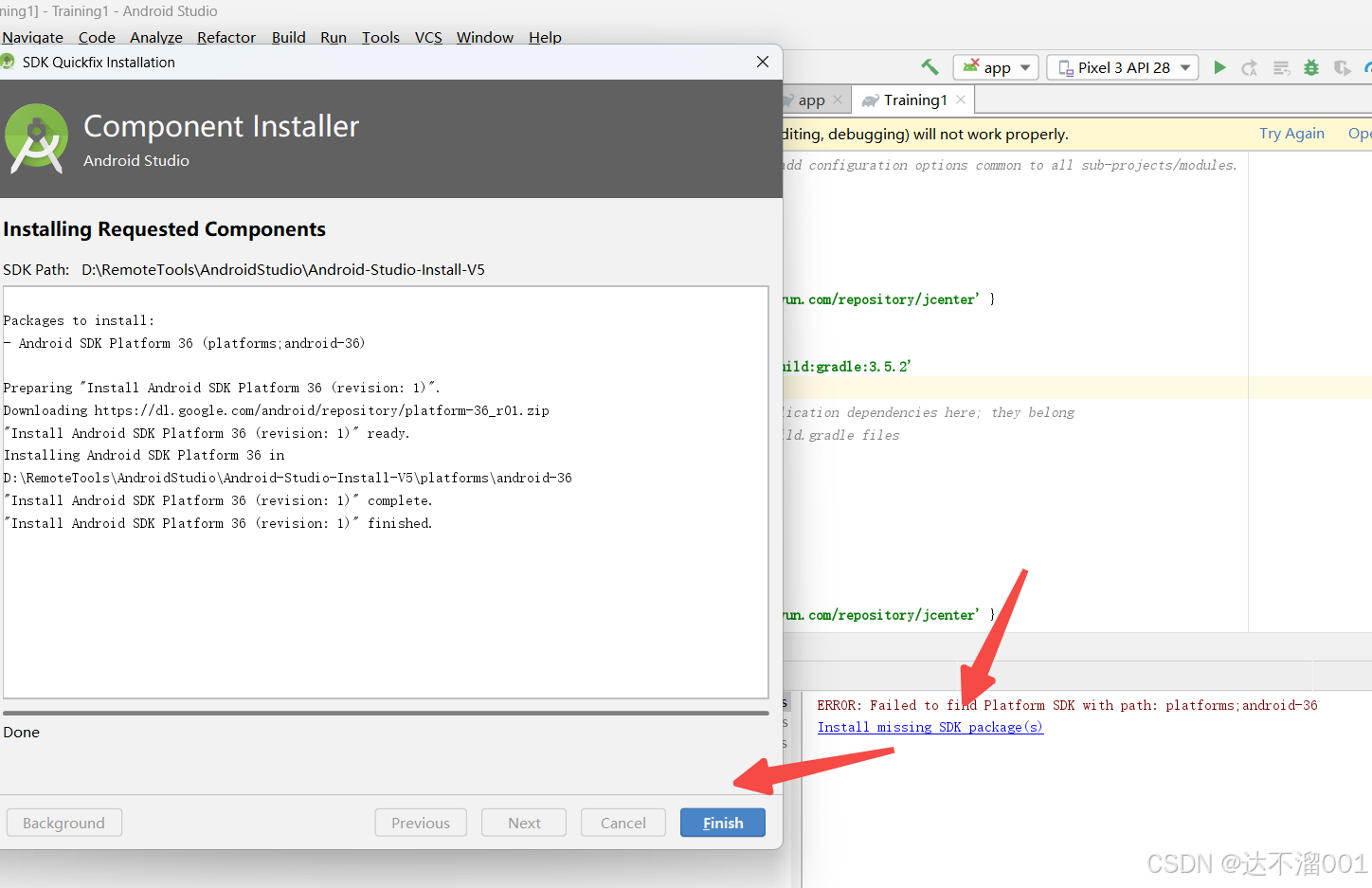The width and height of the screenshot is (1372, 888).
Task: Open the Analyze menu
Action: click(x=156, y=37)
